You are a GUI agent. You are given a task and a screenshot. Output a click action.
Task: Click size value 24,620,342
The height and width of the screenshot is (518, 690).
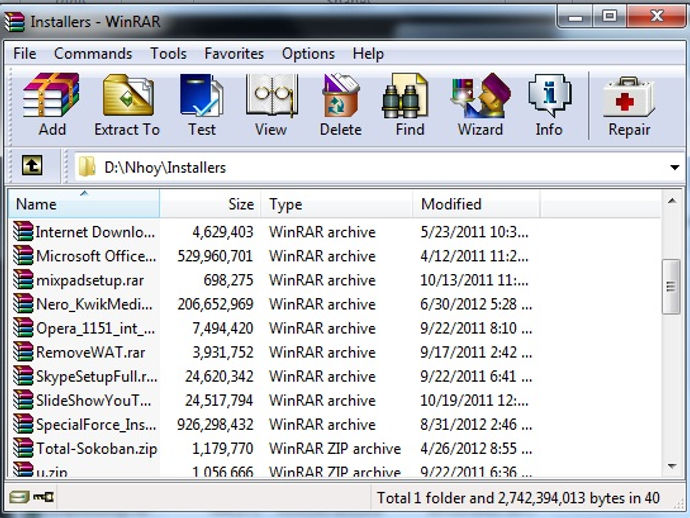coord(219,376)
